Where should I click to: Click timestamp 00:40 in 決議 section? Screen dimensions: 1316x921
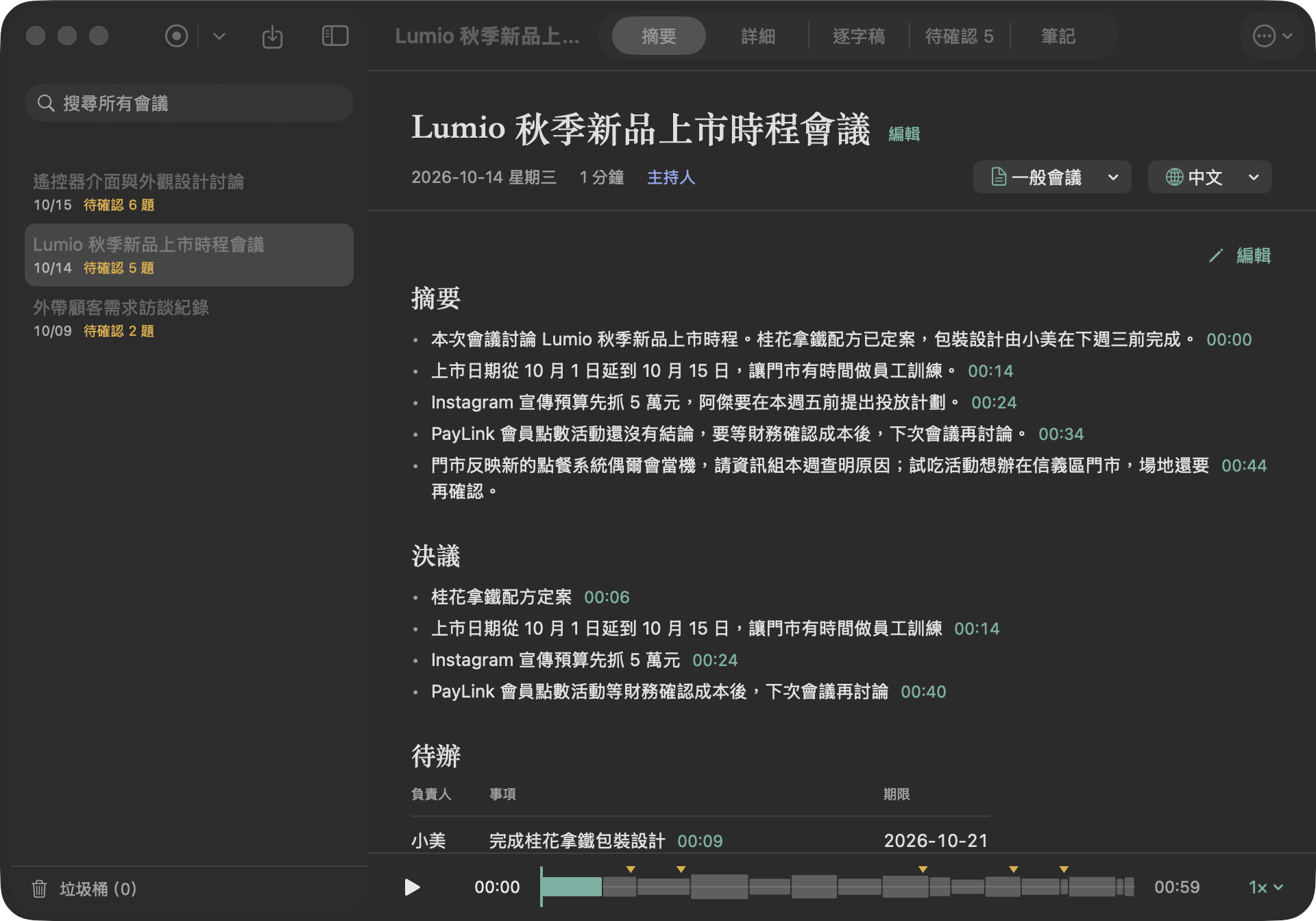(x=923, y=692)
